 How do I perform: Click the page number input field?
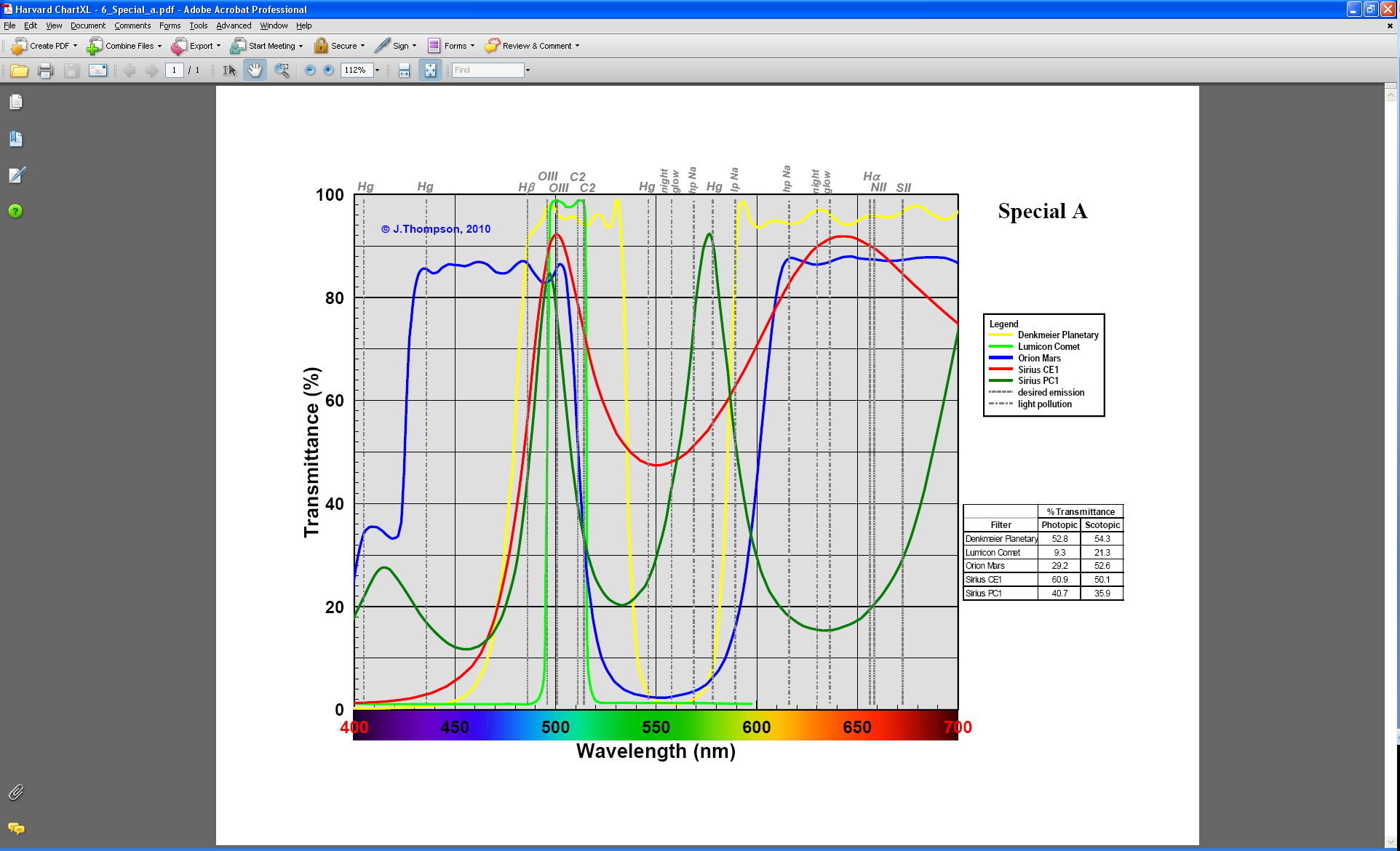[x=174, y=71]
